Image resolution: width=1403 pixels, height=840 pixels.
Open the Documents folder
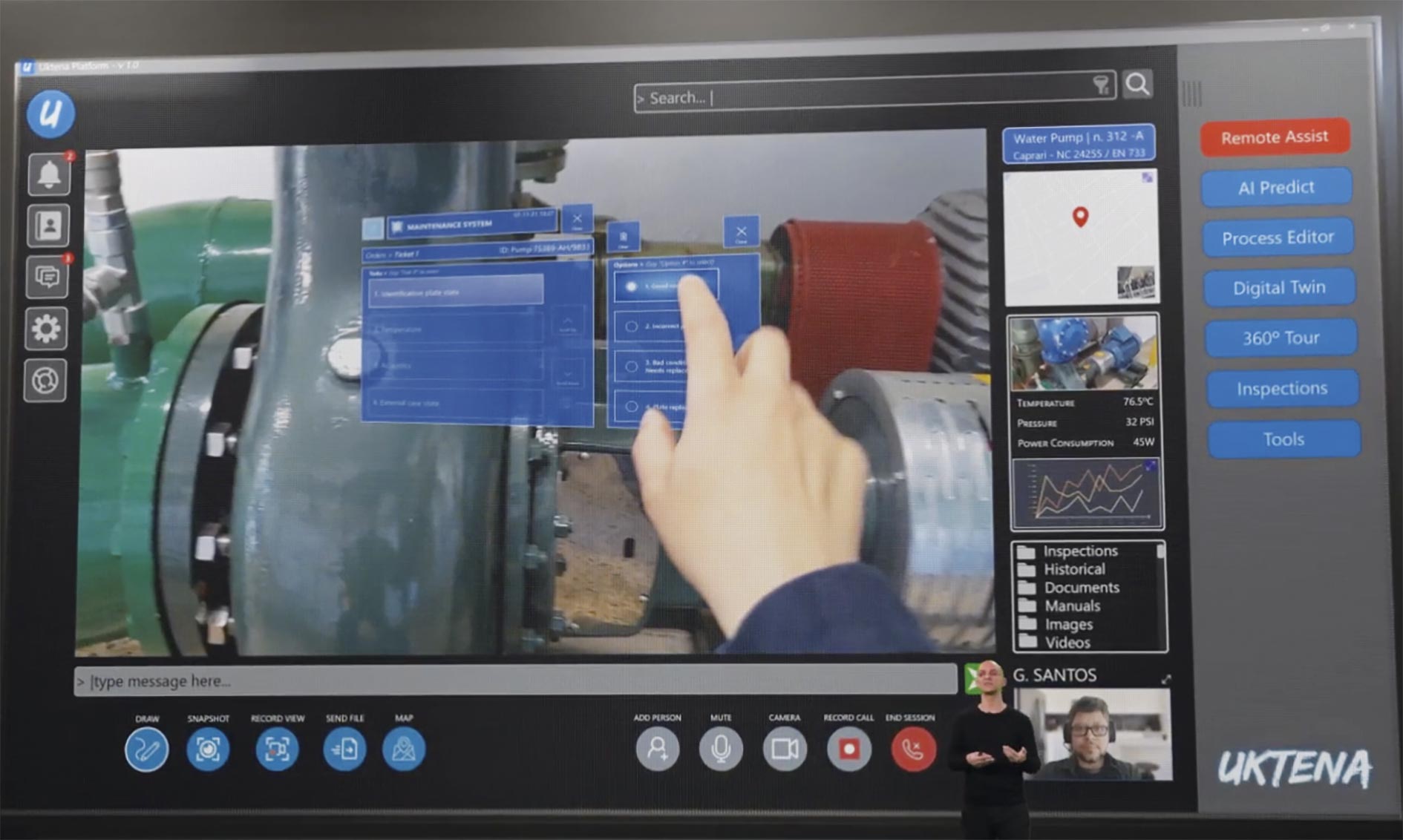click(1069, 588)
